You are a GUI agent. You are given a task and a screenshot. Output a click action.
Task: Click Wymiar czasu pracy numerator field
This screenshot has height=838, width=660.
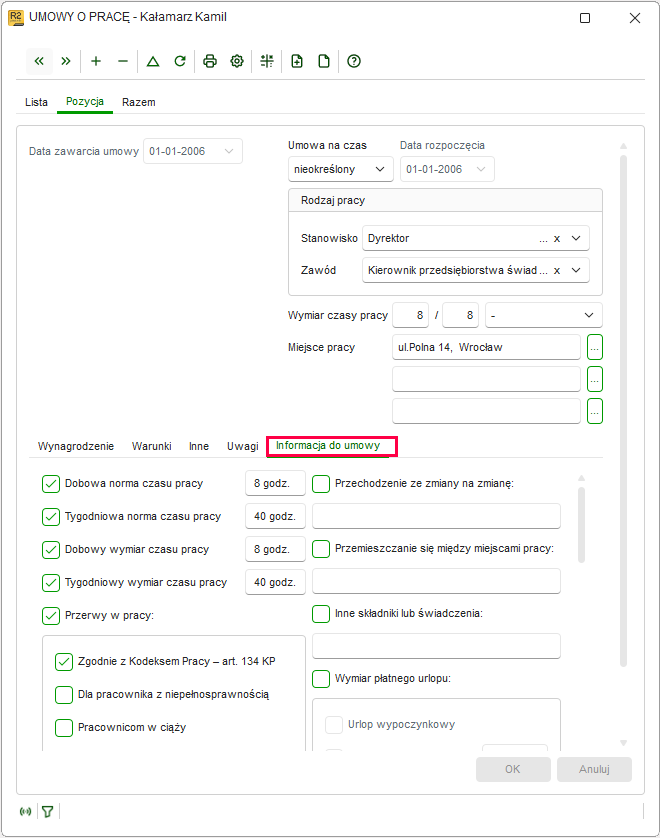click(411, 315)
